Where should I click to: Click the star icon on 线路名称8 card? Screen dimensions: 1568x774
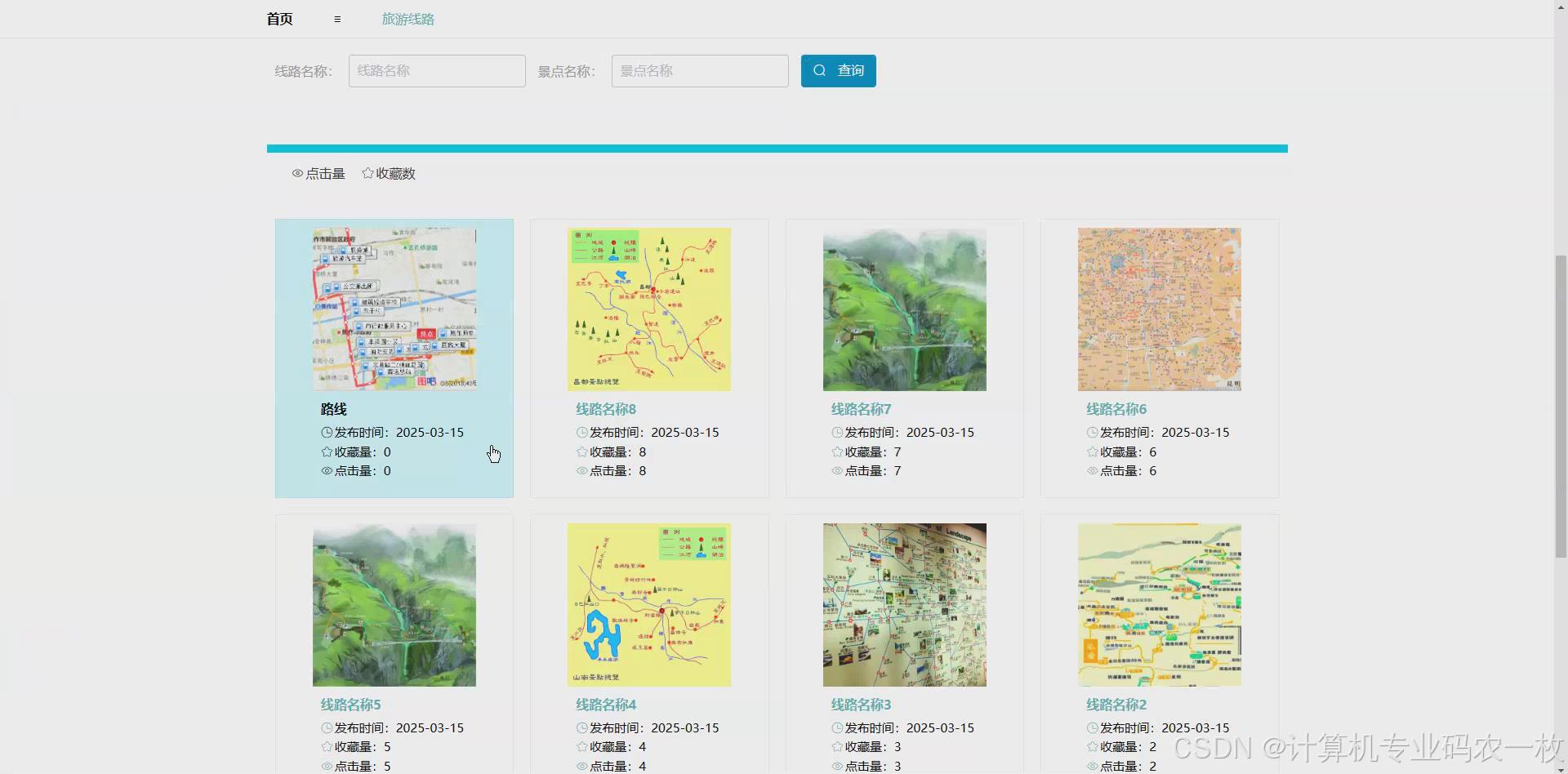click(581, 452)
